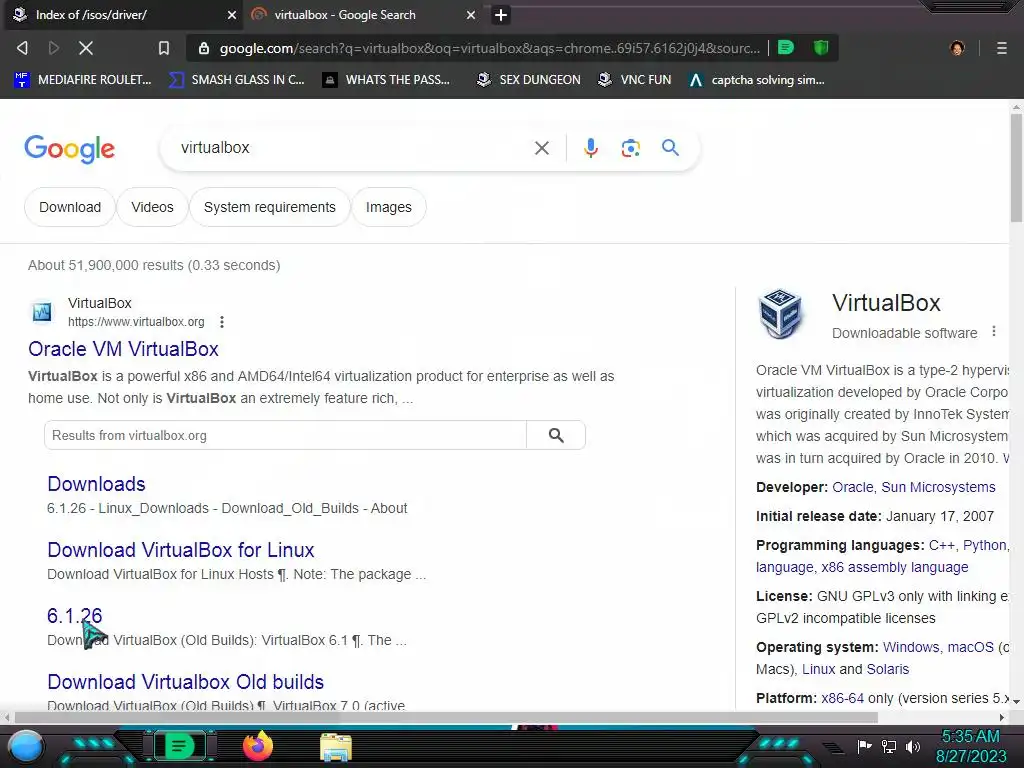Image resolution: width=1024 pixels, height=768 pixels.
Task: Click the browser forward arrow
Action: (54, 48)
